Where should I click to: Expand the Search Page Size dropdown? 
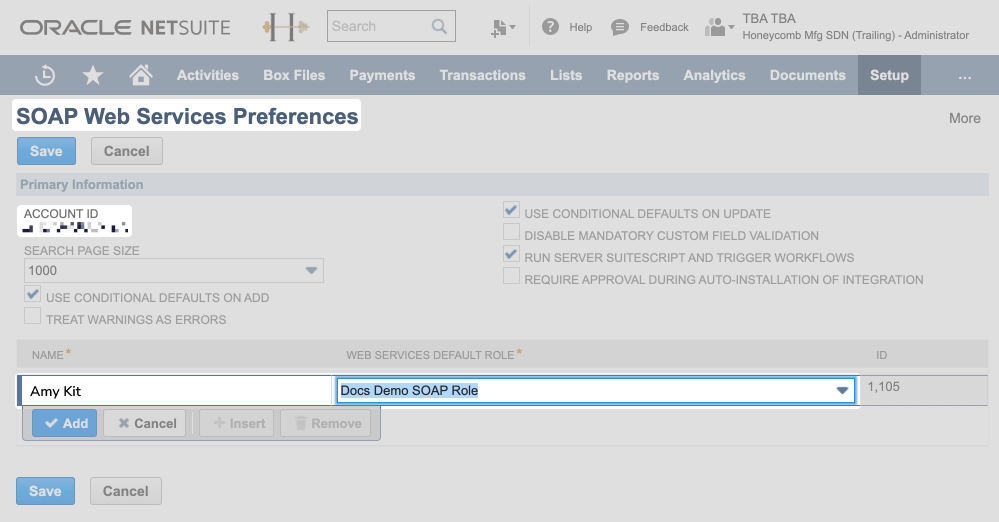(x=310, y=271)
